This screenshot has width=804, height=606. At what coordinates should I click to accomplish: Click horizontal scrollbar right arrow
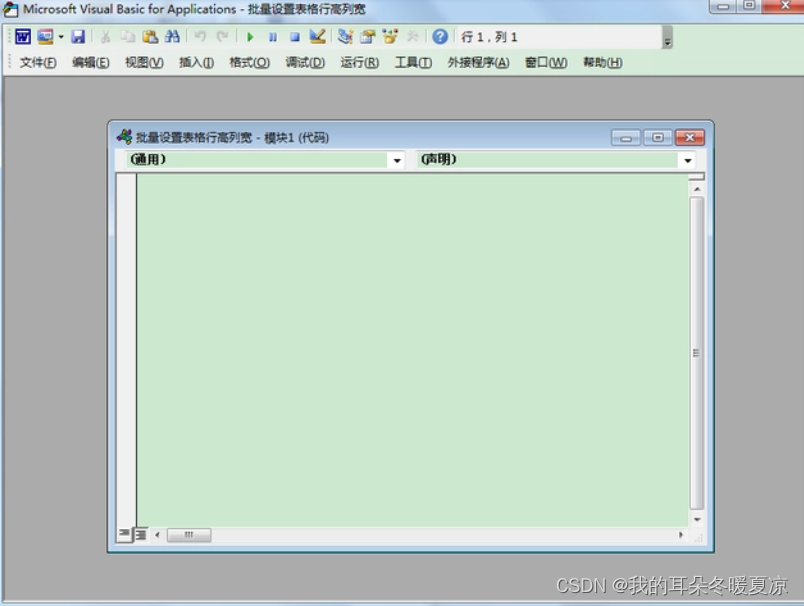click(x=681, y=535)
